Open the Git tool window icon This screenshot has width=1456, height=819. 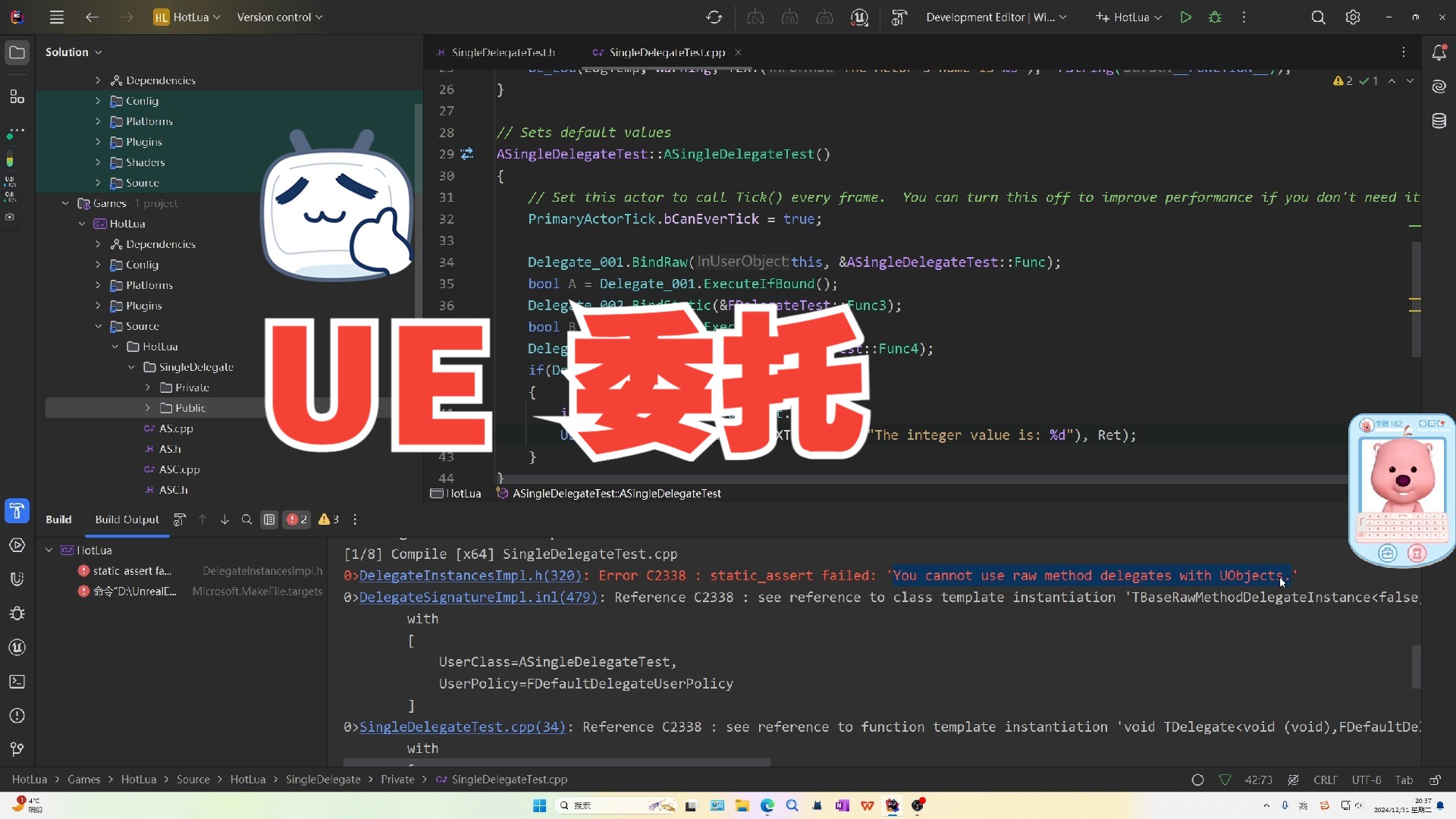17,749
